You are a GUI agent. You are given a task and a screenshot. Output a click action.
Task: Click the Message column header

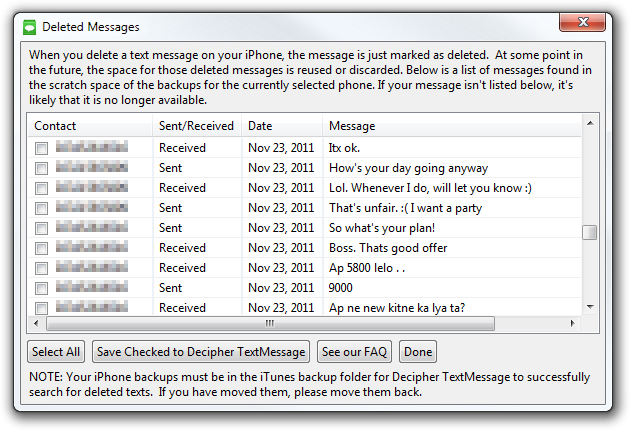[450, 126]
